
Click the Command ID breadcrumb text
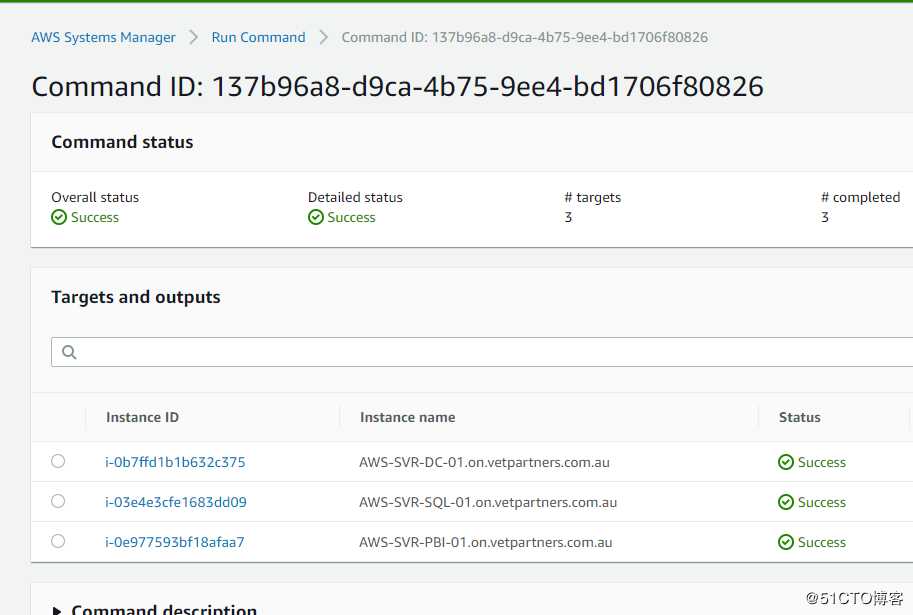tap(525, 37)
